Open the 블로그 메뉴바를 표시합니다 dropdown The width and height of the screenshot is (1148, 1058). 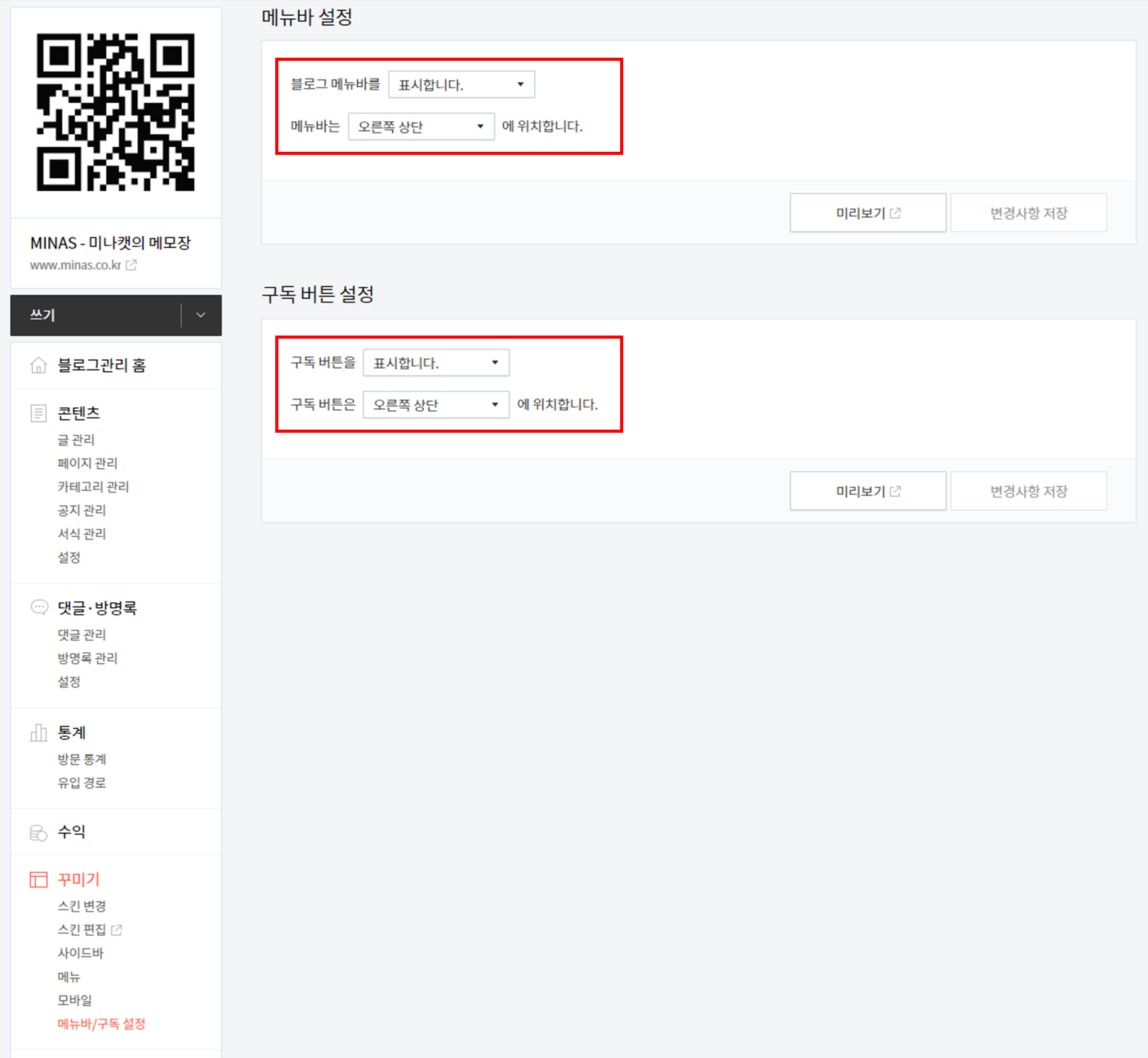(x=461, y=84)
